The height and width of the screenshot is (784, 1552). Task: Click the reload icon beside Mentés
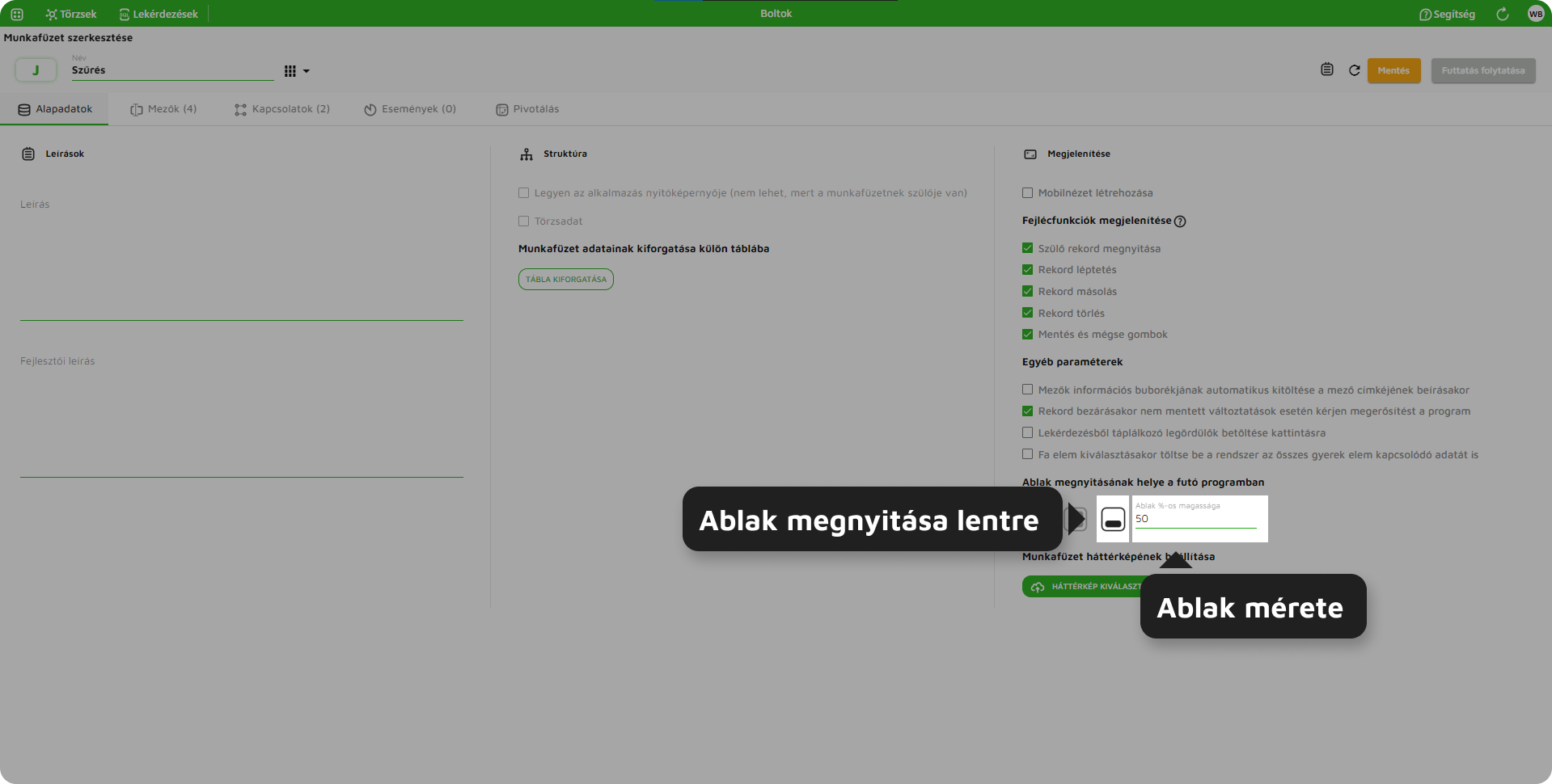click(x=1355, y=70)
